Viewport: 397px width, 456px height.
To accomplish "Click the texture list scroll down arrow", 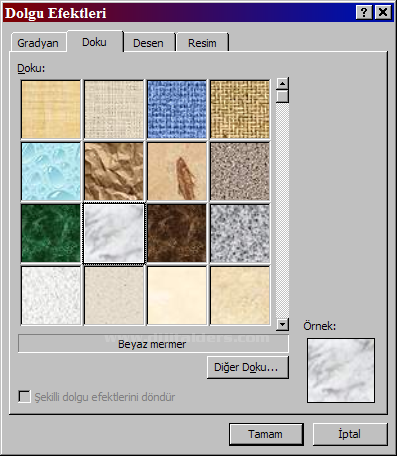I will (x=282, y=324).
